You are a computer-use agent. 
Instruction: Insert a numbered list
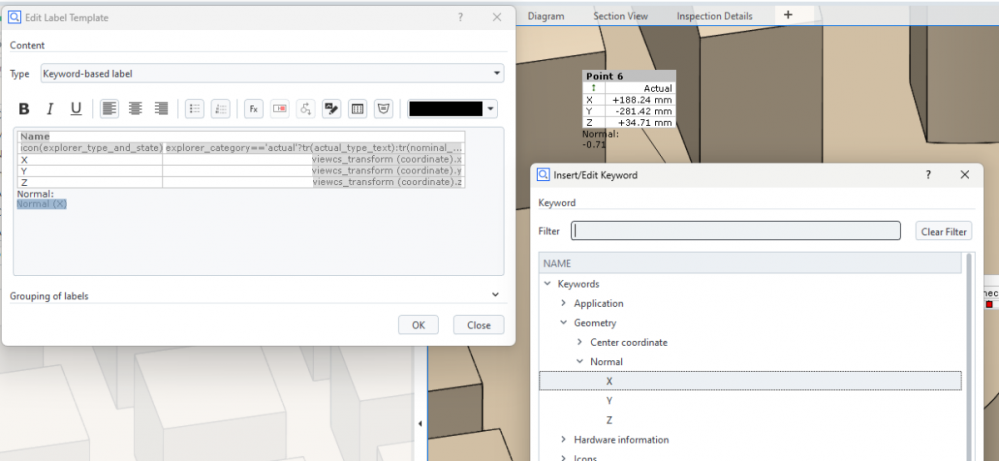click(x=220, y=109)
